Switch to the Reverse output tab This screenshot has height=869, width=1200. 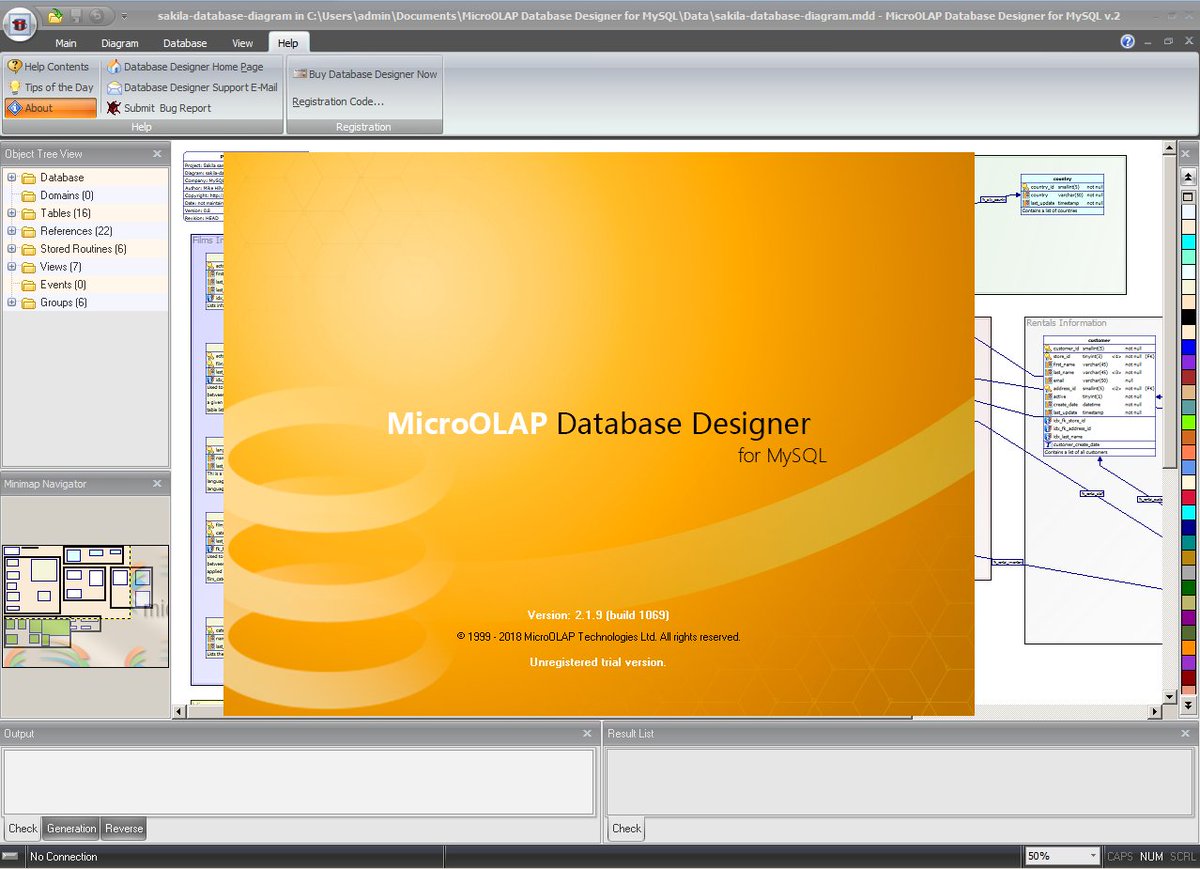(x=124, y=828)
